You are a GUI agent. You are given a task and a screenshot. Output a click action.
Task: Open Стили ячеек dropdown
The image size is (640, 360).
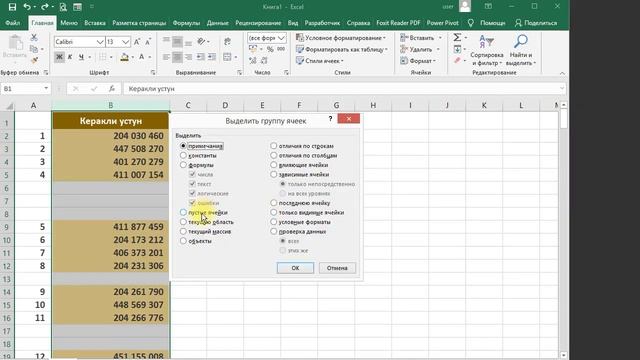click(320, 60)
